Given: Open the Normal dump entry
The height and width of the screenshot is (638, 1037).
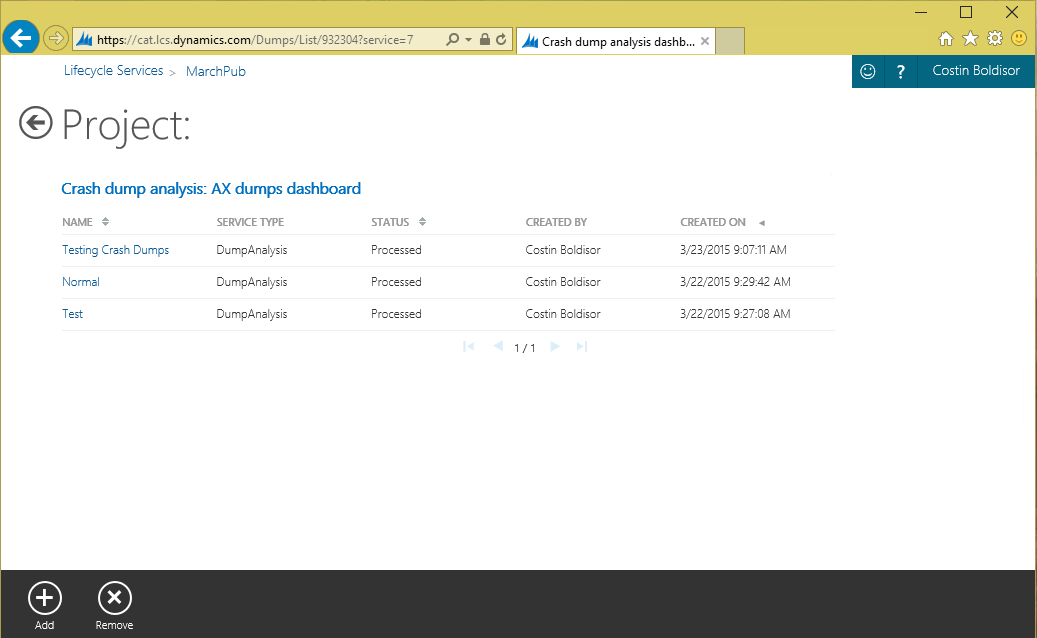Looking at the screenshot, I should pyautogui.click(x=81, y=282).
